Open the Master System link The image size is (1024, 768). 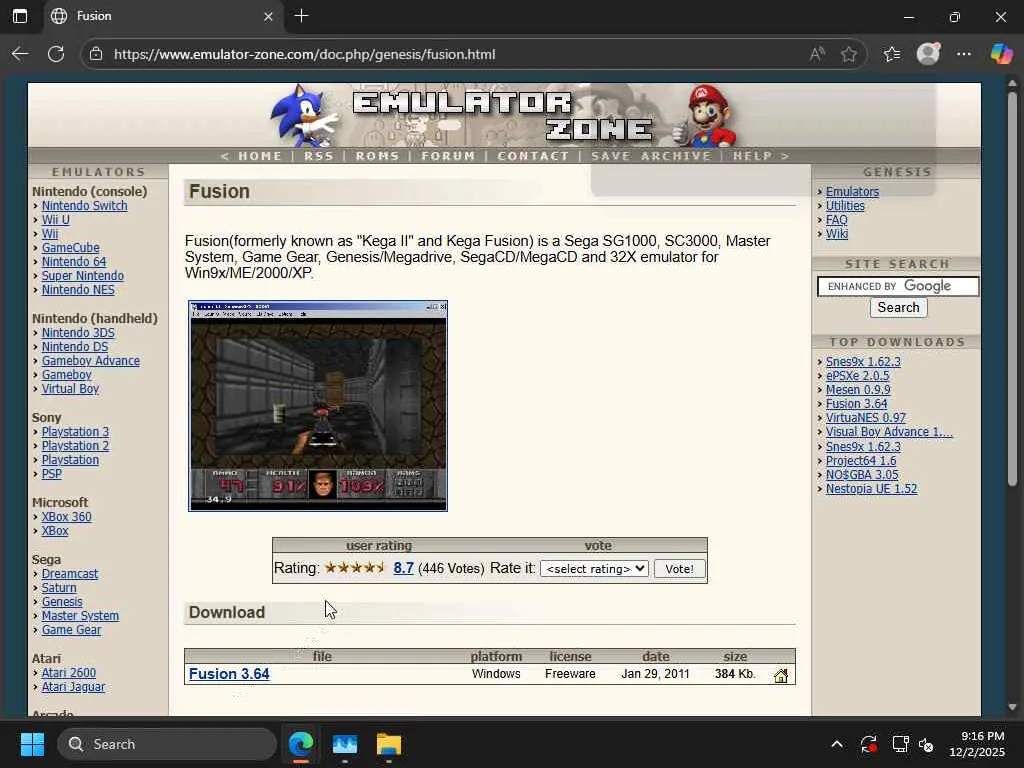[x=80, y=616]
